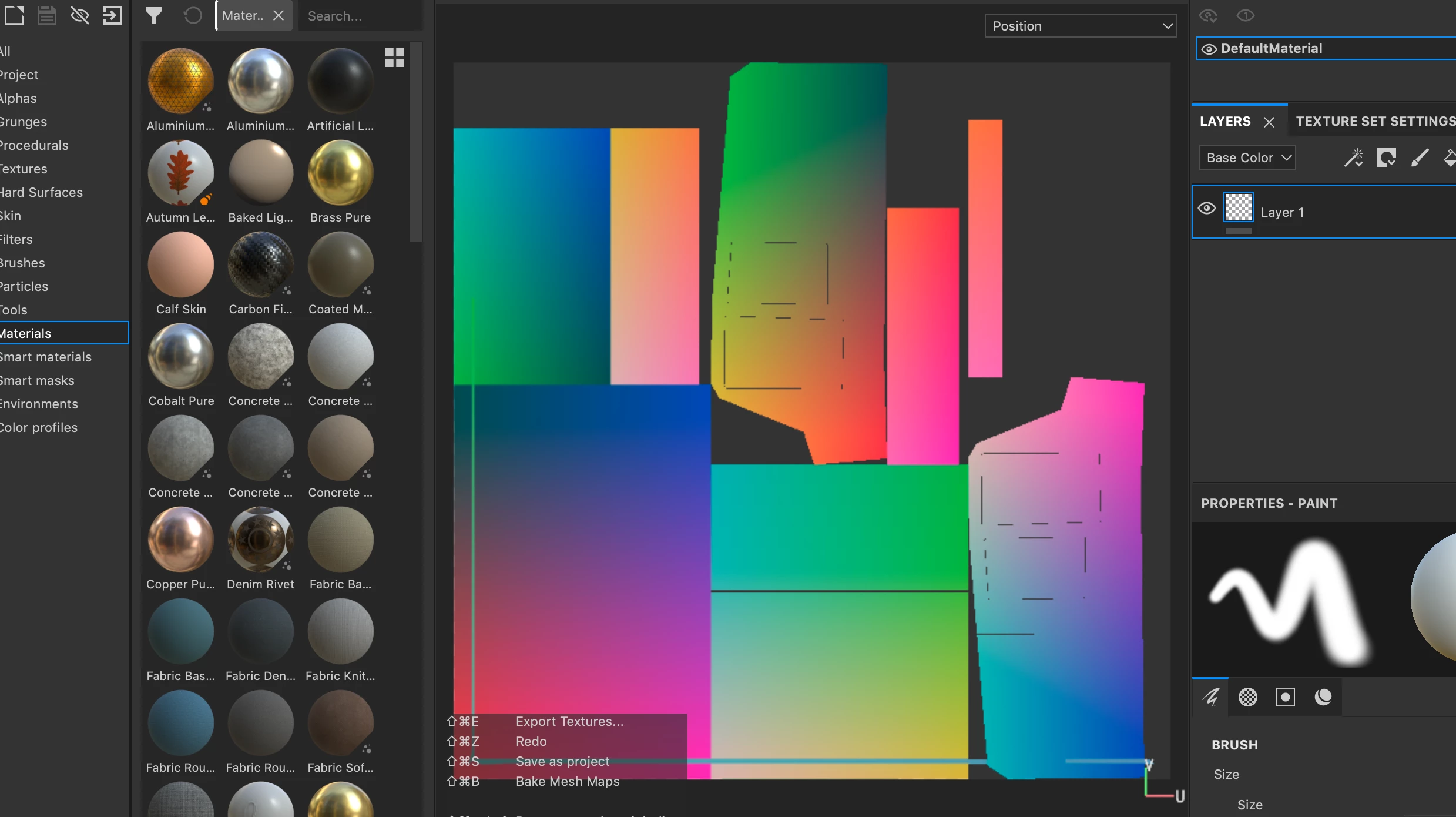Select the Brass Pure material thumbnail
Screen dimensions: 1456x817
click(x=340, y=174)
